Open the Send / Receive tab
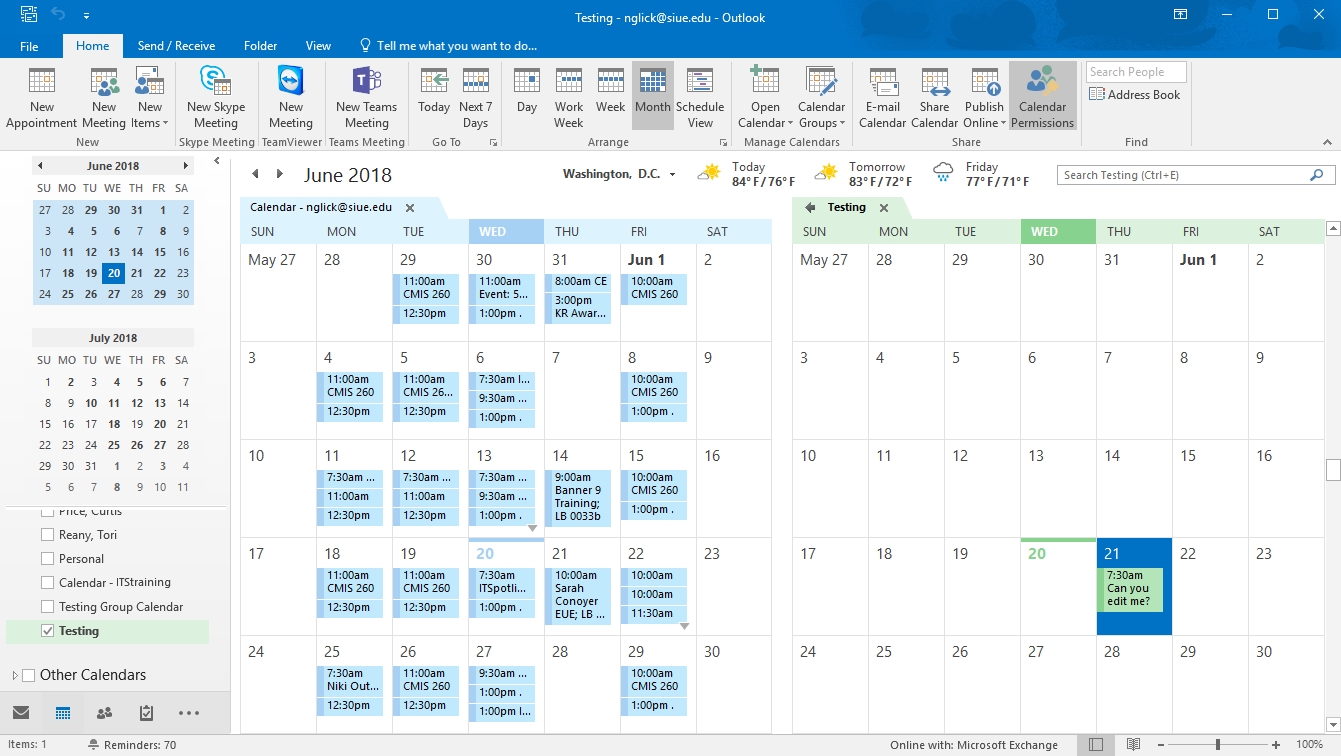This screenshot has width=1341, height=756. (x=176, y=46)
